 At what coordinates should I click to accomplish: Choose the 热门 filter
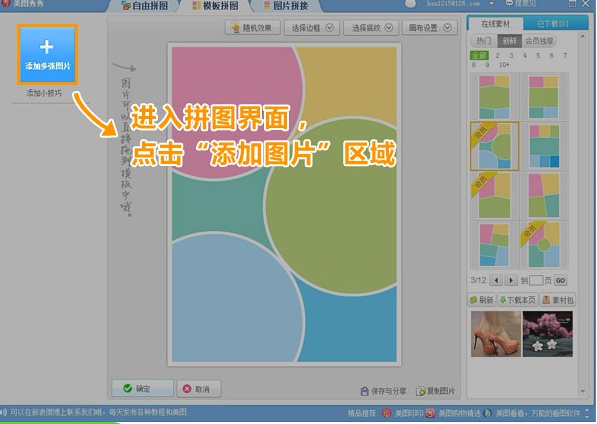pyautogui.click(x=484, y=41)
